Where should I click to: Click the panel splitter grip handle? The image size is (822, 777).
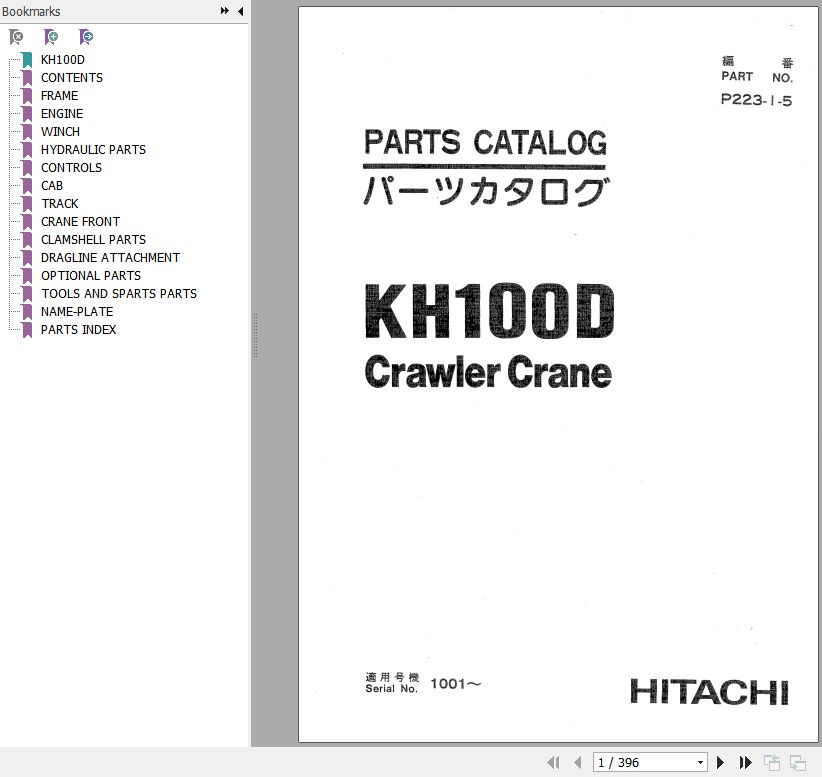click(255, 336)
